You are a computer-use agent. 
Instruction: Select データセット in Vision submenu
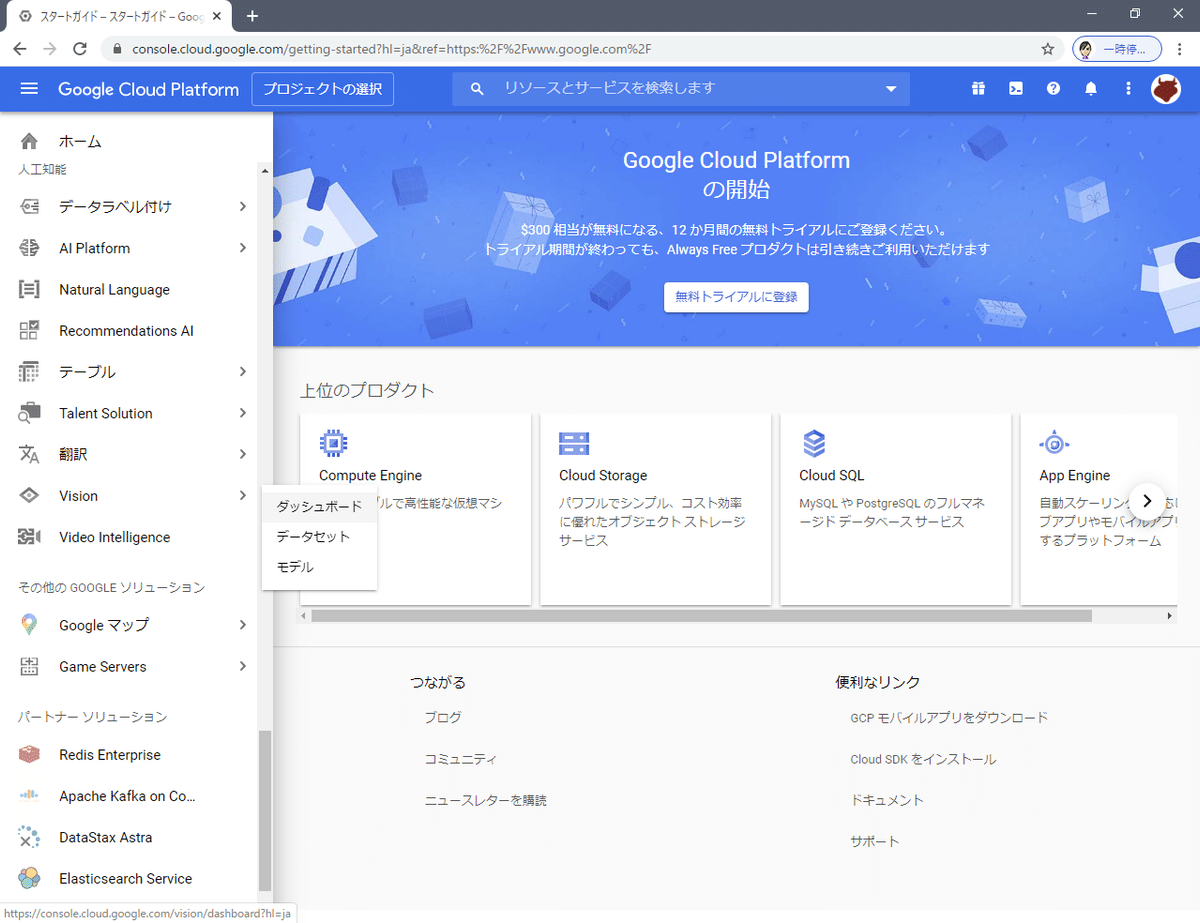tap(319, 537)
